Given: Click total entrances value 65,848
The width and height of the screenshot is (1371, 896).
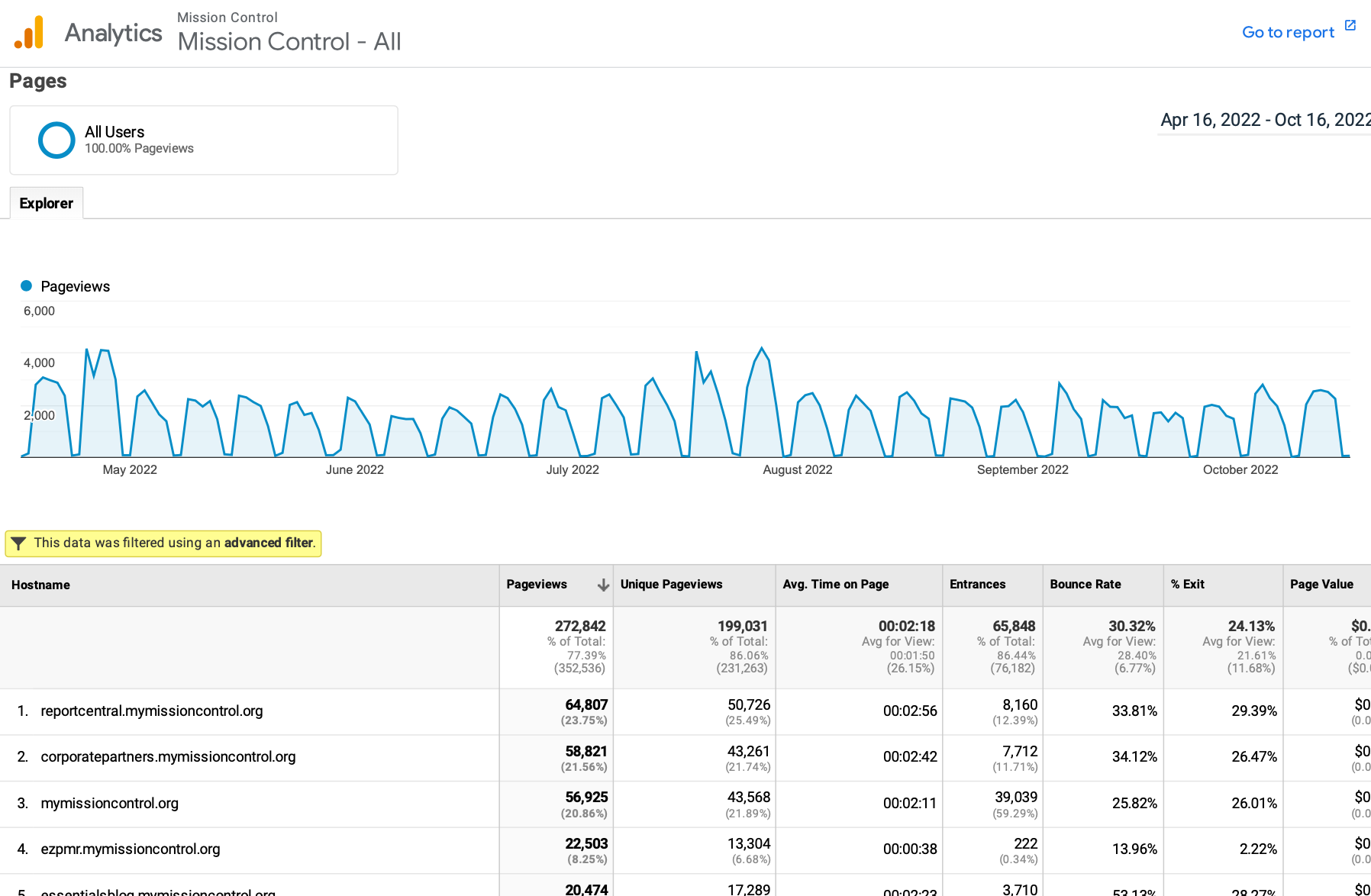Looking at the screenshot, I should 1014,626.
